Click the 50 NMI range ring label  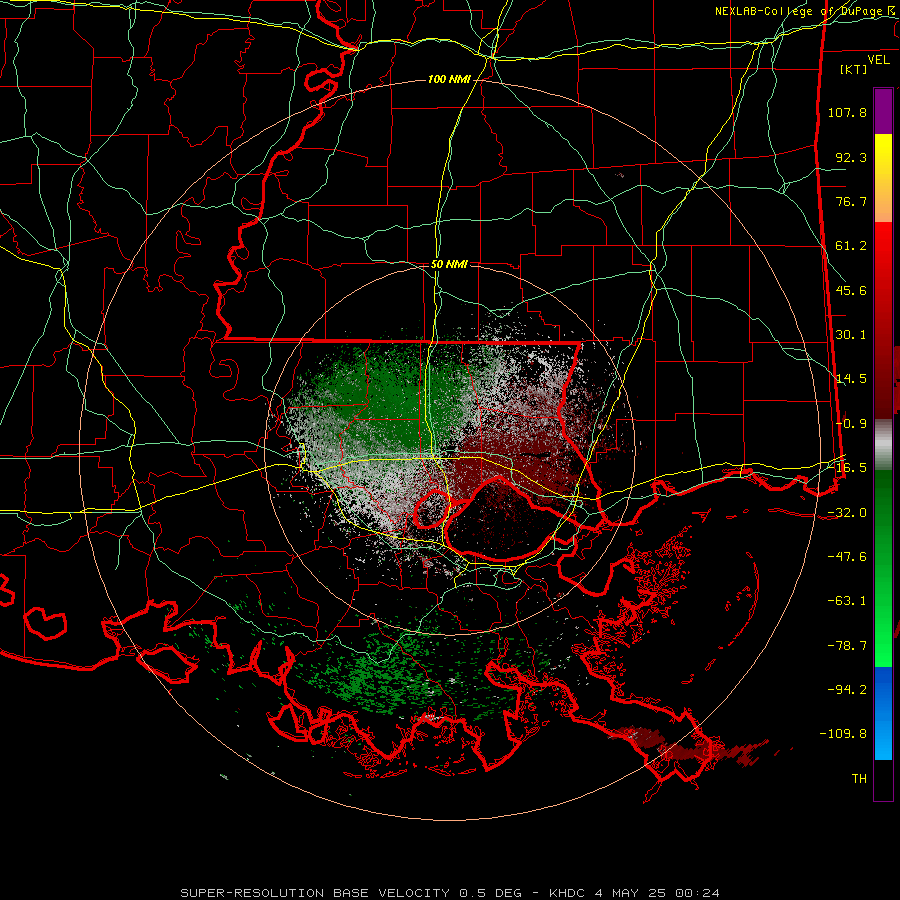click(449, 265)
